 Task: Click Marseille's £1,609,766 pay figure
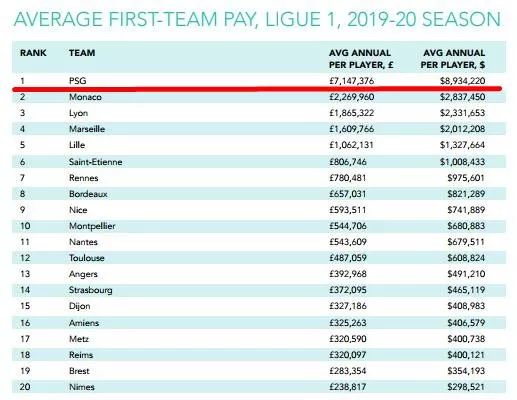click(x=351, y=129)
